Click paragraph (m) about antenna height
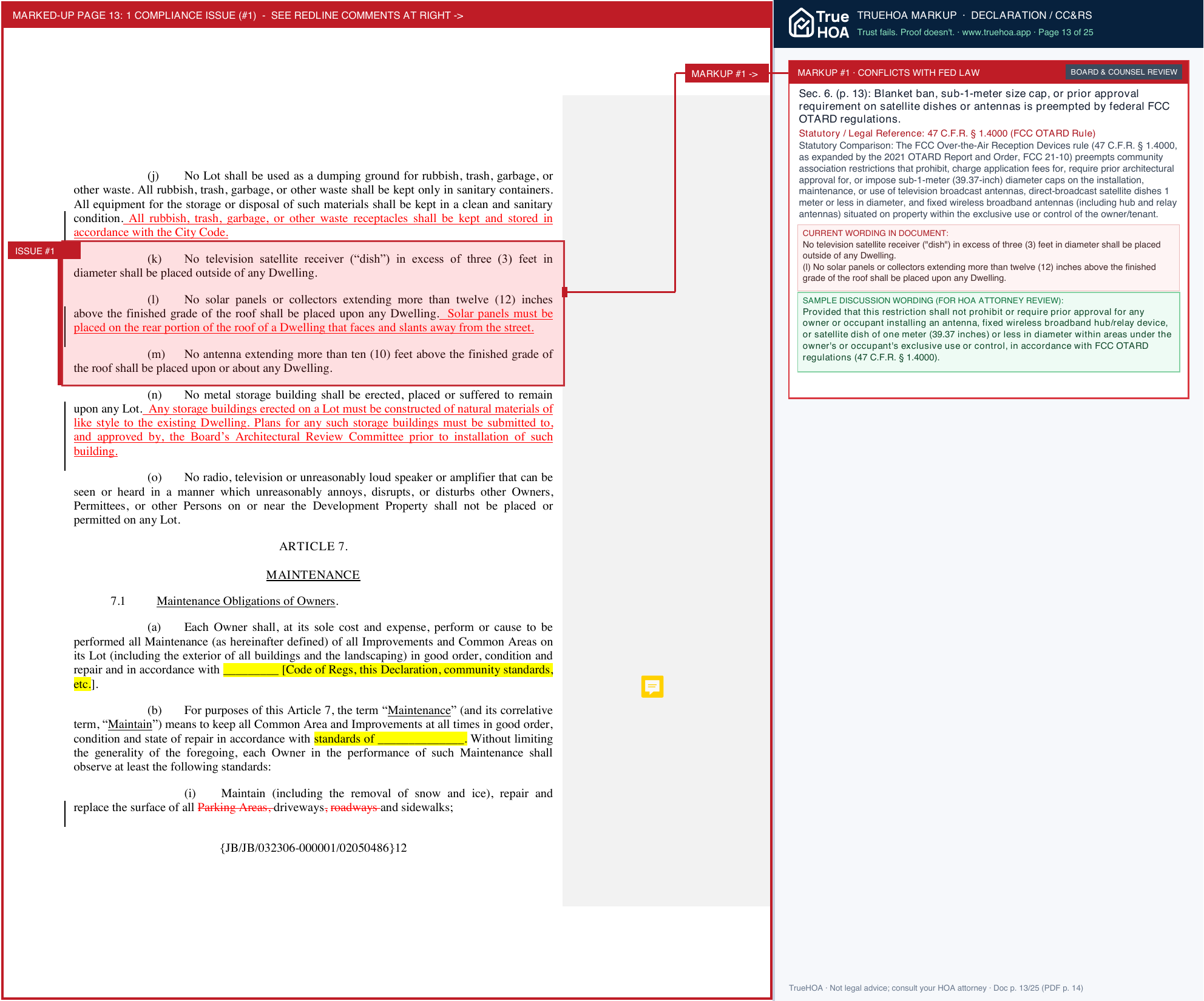 click(x=313, y=361)
